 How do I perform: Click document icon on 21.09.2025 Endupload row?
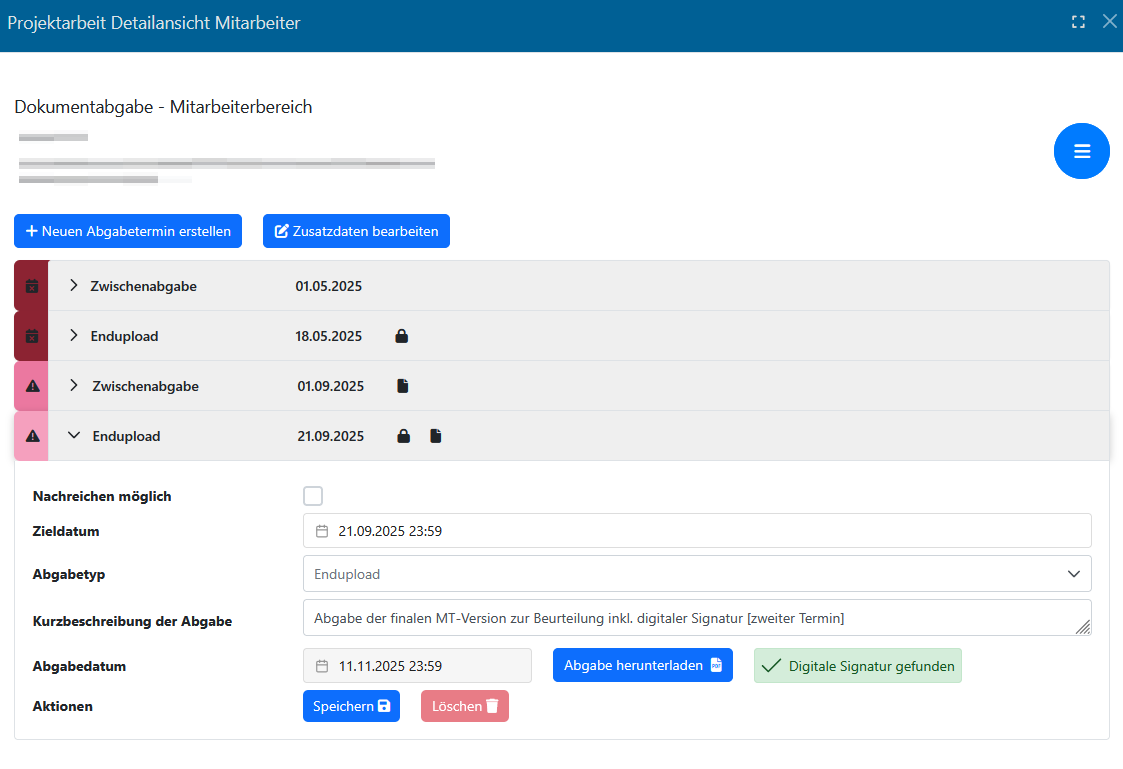(435, 436)
